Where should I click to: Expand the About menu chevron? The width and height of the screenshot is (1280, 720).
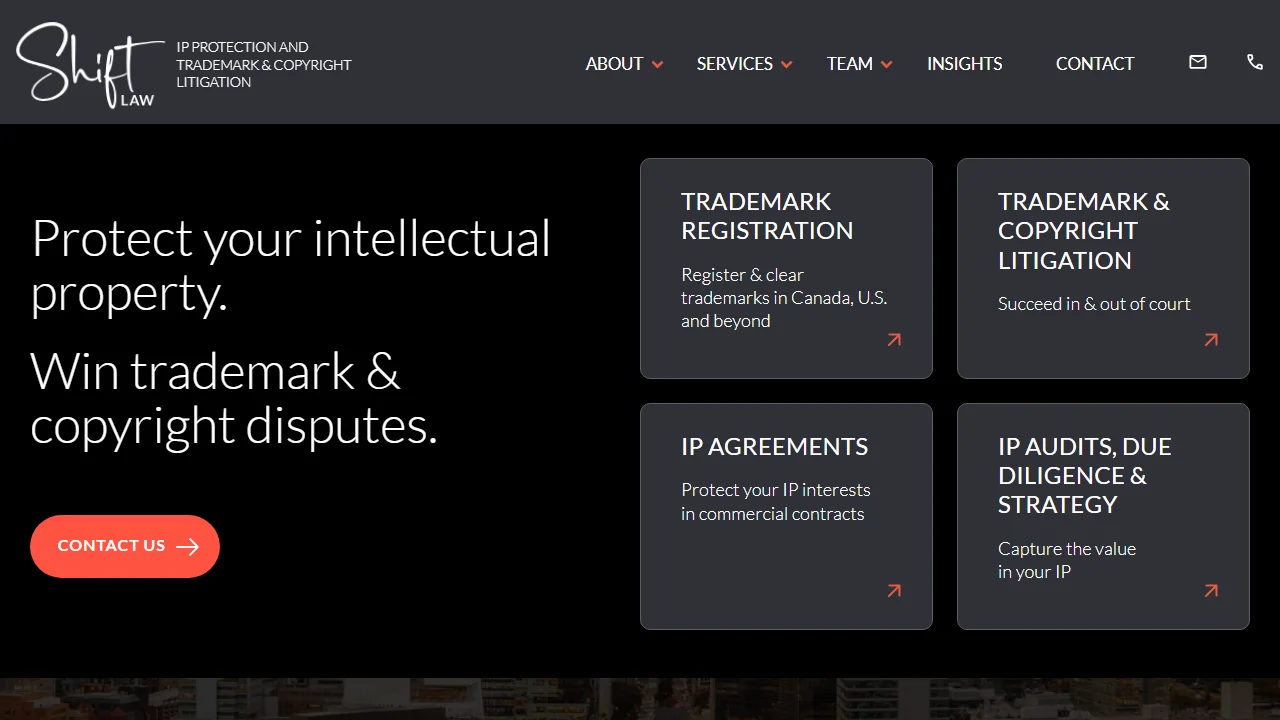click(657, 64)
